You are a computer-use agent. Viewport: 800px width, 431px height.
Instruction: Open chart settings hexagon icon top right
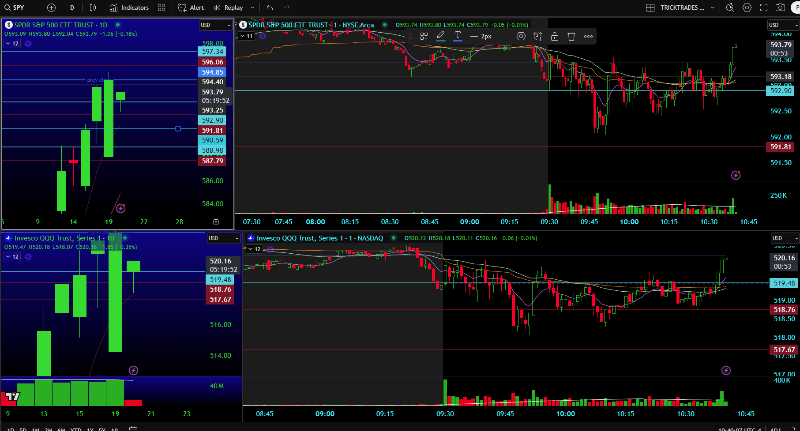[x=747, y=8]
